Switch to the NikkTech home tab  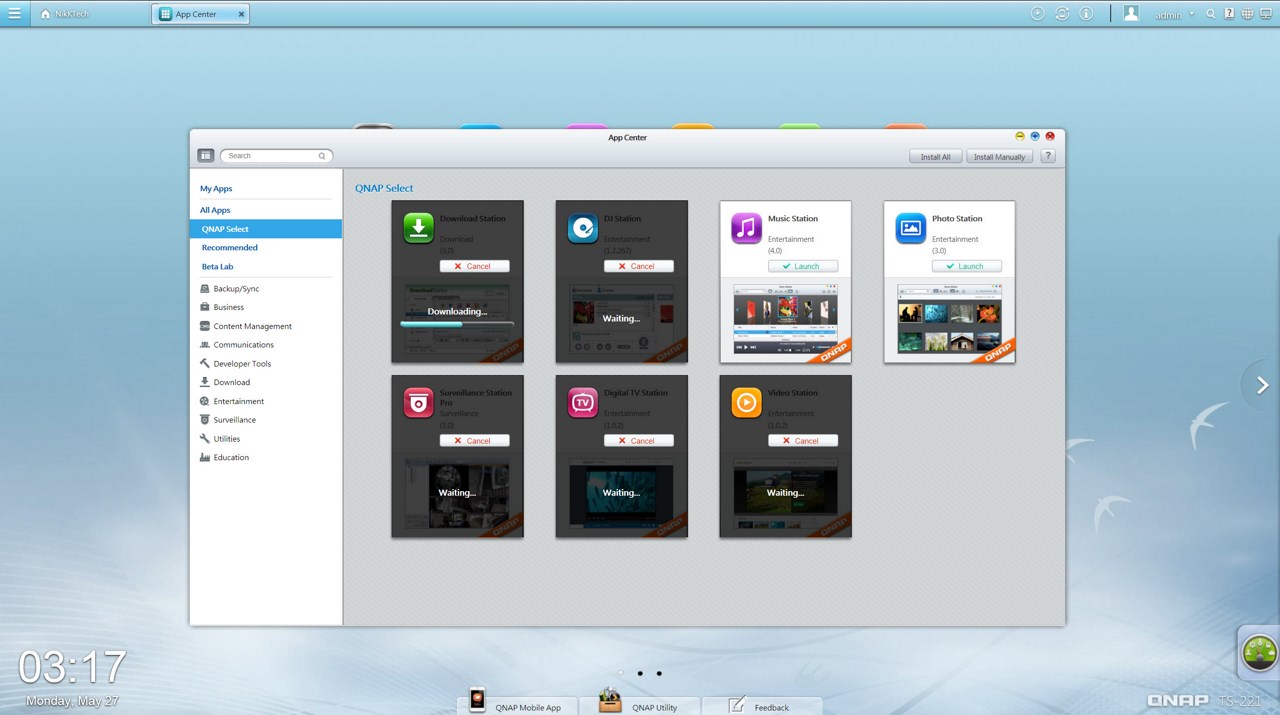pos(65,14)
